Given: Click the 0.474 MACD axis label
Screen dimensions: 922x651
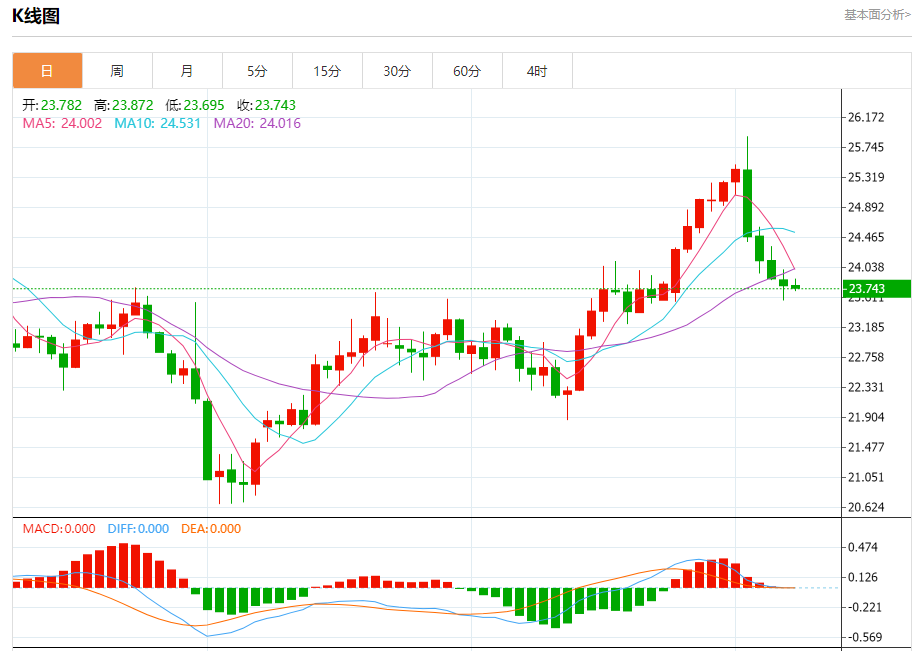Looking at the screenshot, I should coord(863,547).
